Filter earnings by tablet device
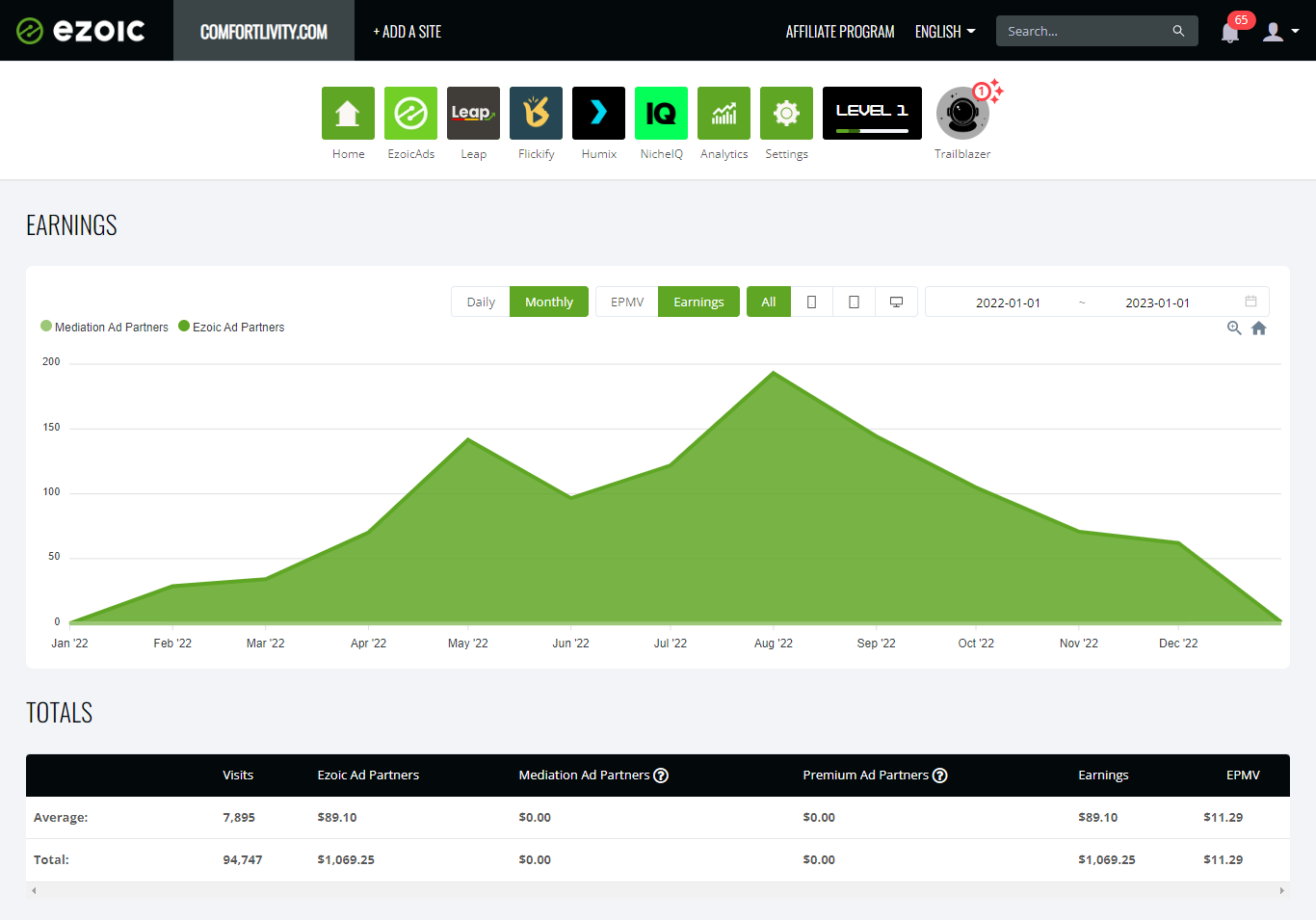This screenshot has height=920, width=1316. 854,302
